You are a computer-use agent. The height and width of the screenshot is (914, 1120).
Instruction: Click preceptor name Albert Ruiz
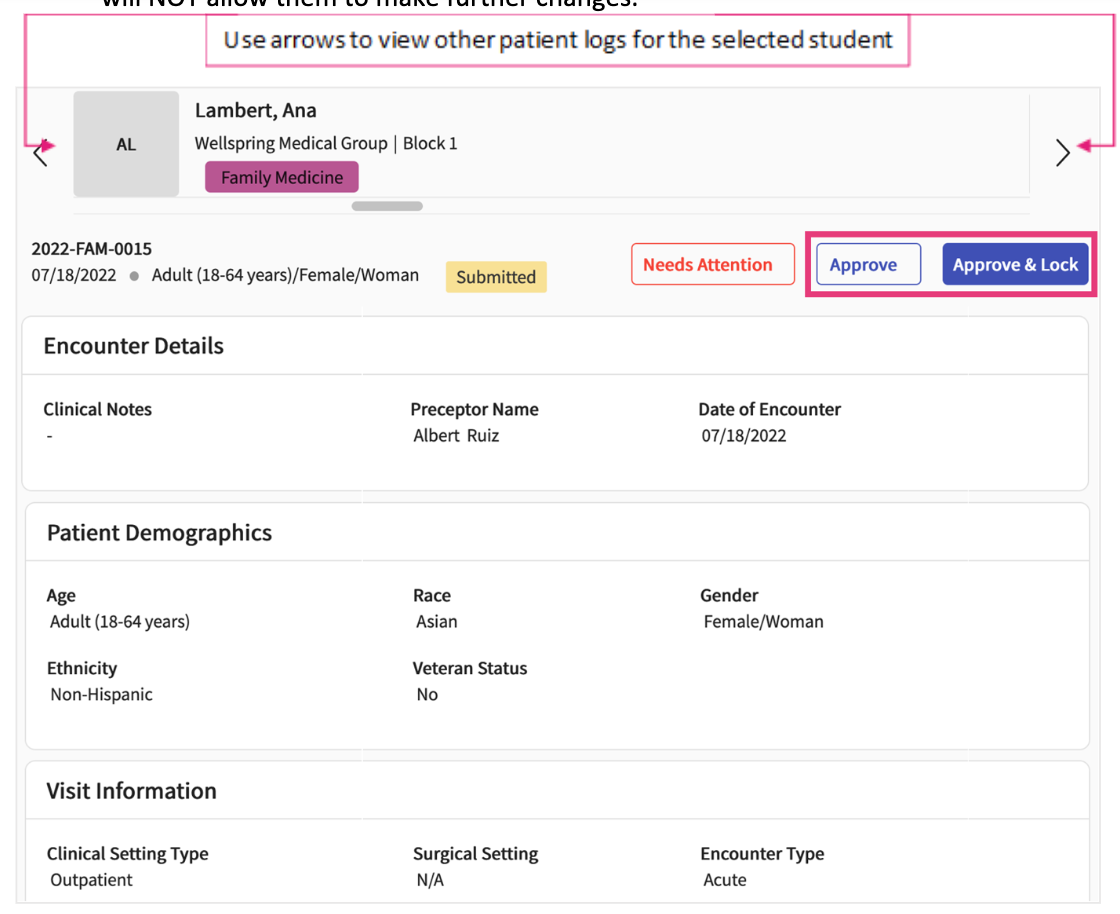456,436
